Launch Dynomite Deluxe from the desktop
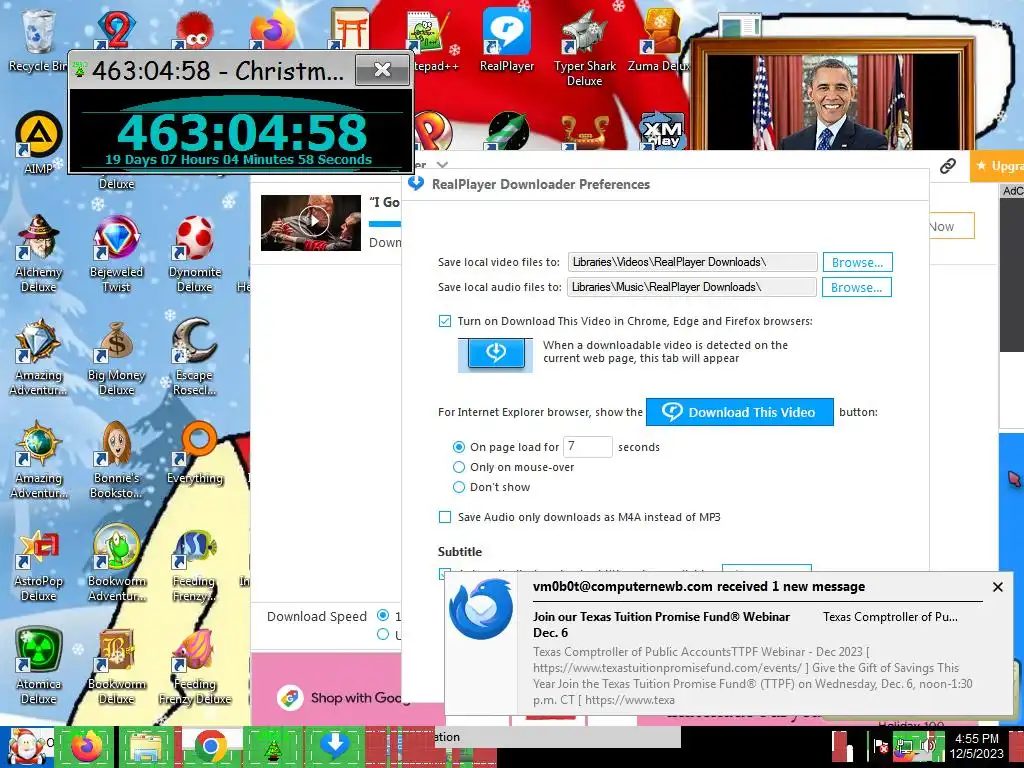The width and height of the screenshot is (1024, 768). click(x=195, y=253)
